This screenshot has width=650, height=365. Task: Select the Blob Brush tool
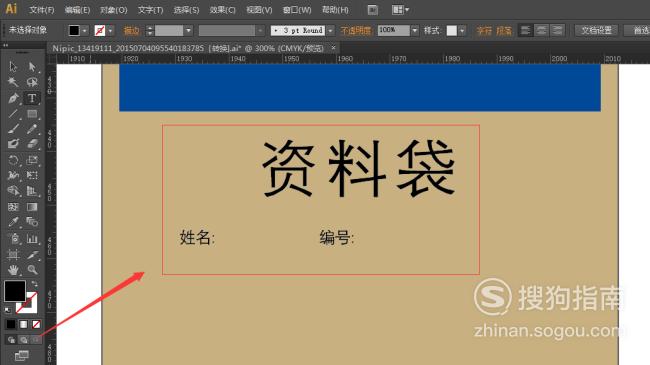pyautogui.click(x=13, y=144)
